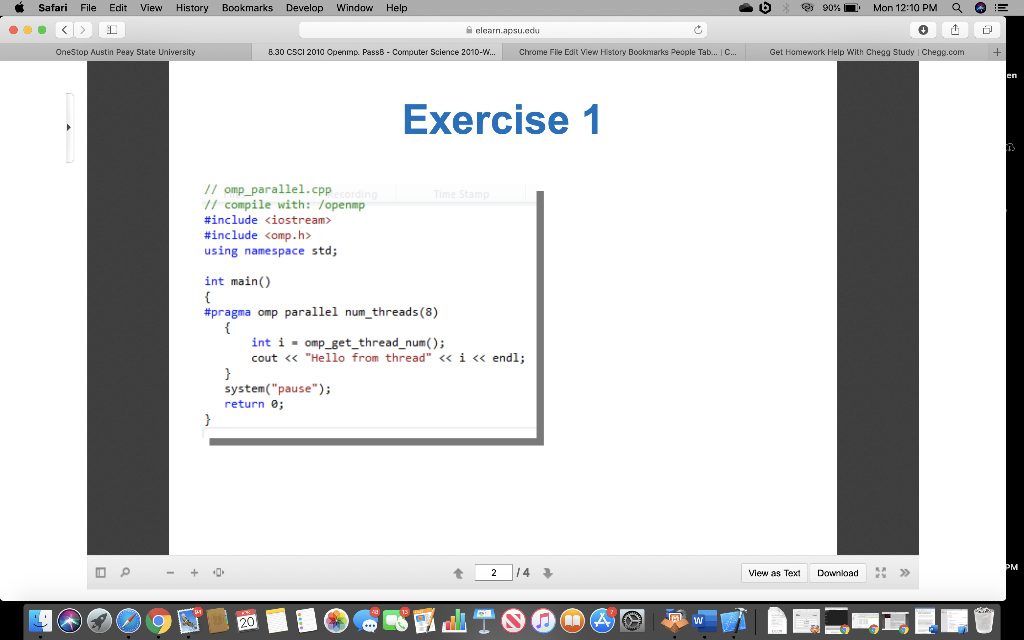Toggle the Safari sidebar
1024x640 pixels.
pos(110,29)
